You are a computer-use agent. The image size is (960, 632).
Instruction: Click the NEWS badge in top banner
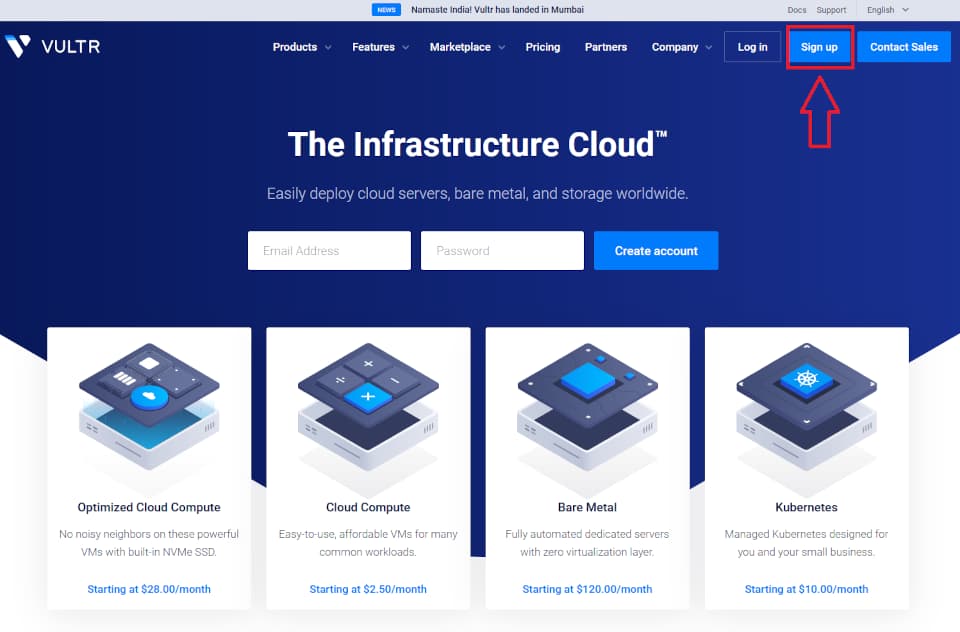(x=386, y=10)
